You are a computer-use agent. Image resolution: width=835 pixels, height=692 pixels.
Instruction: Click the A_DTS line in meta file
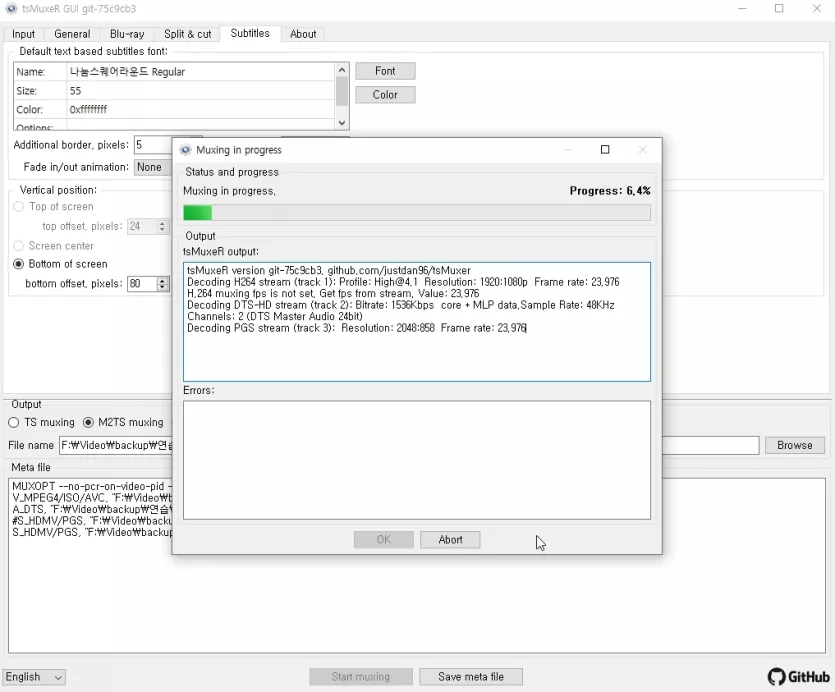coord(92,509)
